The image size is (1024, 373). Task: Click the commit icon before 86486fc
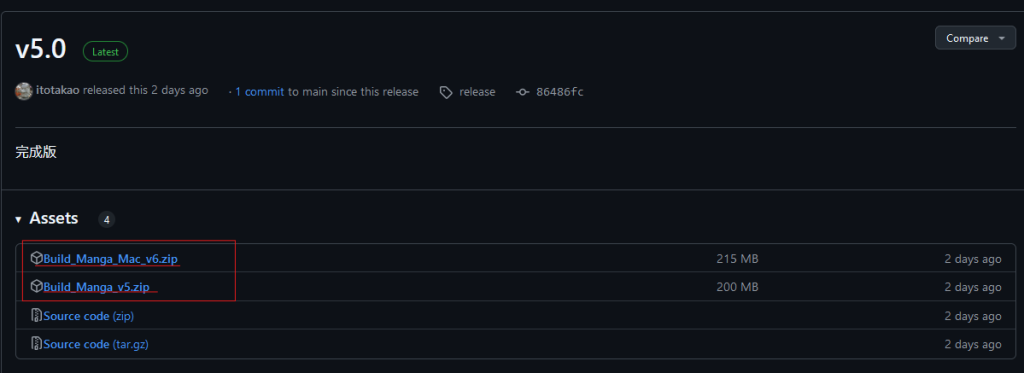pos(522,92)
